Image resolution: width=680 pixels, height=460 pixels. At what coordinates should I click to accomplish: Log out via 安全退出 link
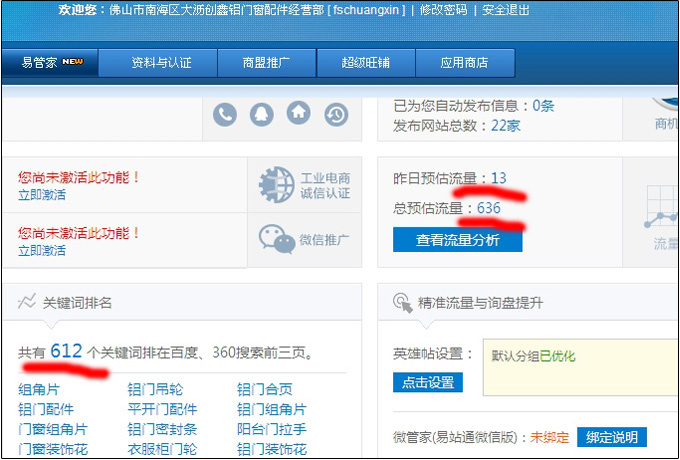506,10
